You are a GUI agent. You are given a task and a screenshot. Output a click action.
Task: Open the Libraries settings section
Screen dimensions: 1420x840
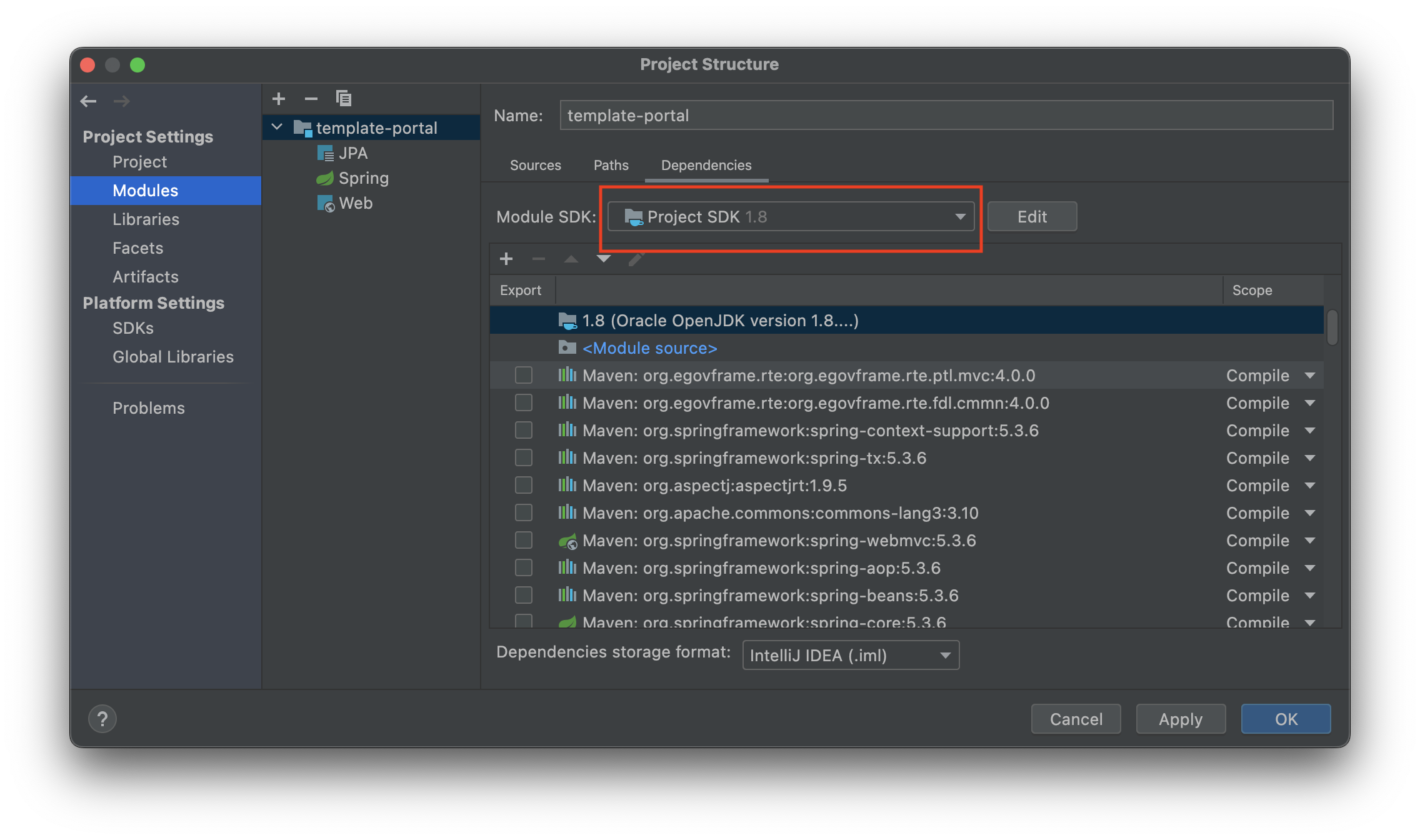(x=146, y=219)
